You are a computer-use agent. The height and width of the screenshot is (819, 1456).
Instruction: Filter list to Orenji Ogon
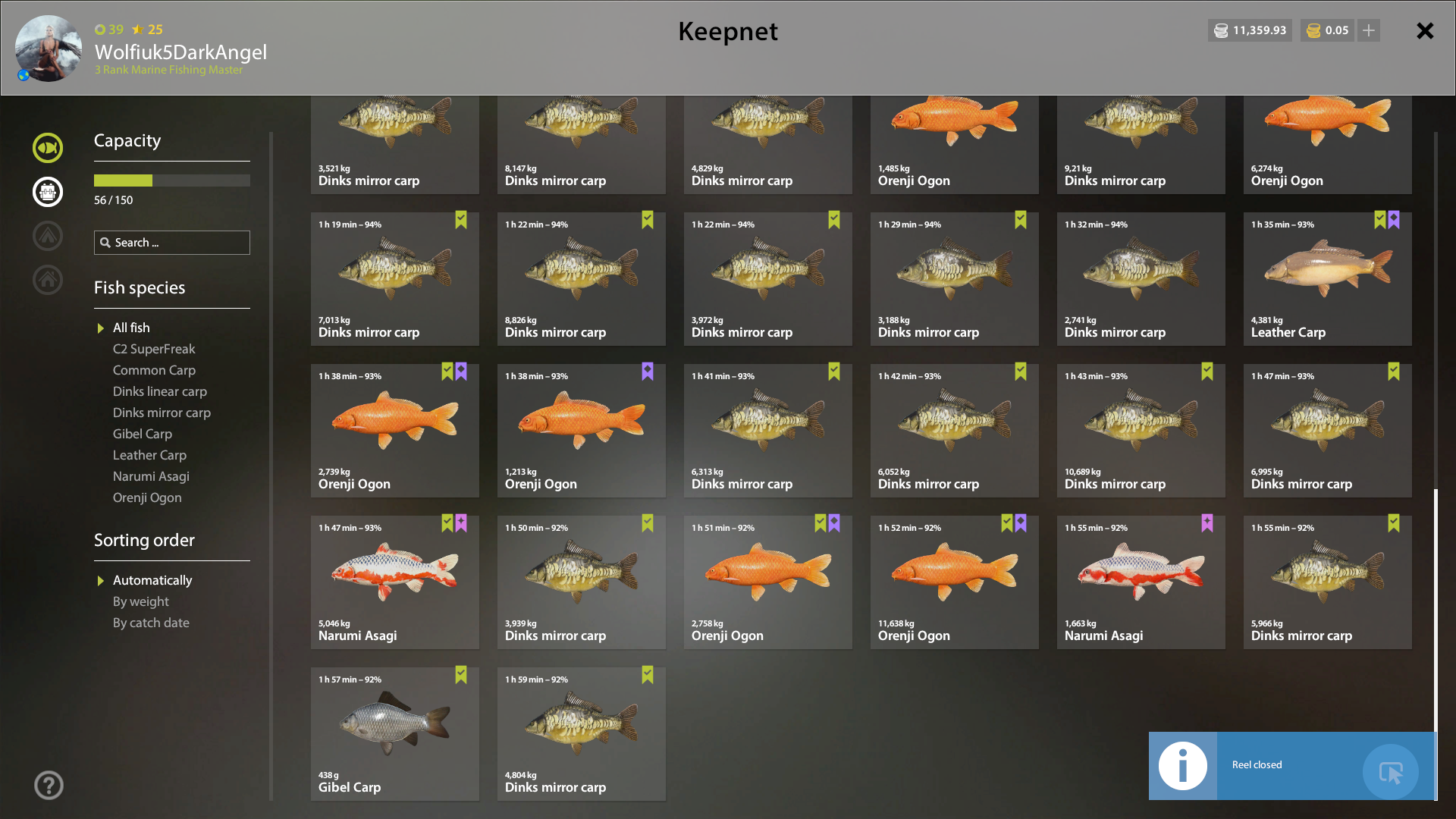click(x=147, y=497)
